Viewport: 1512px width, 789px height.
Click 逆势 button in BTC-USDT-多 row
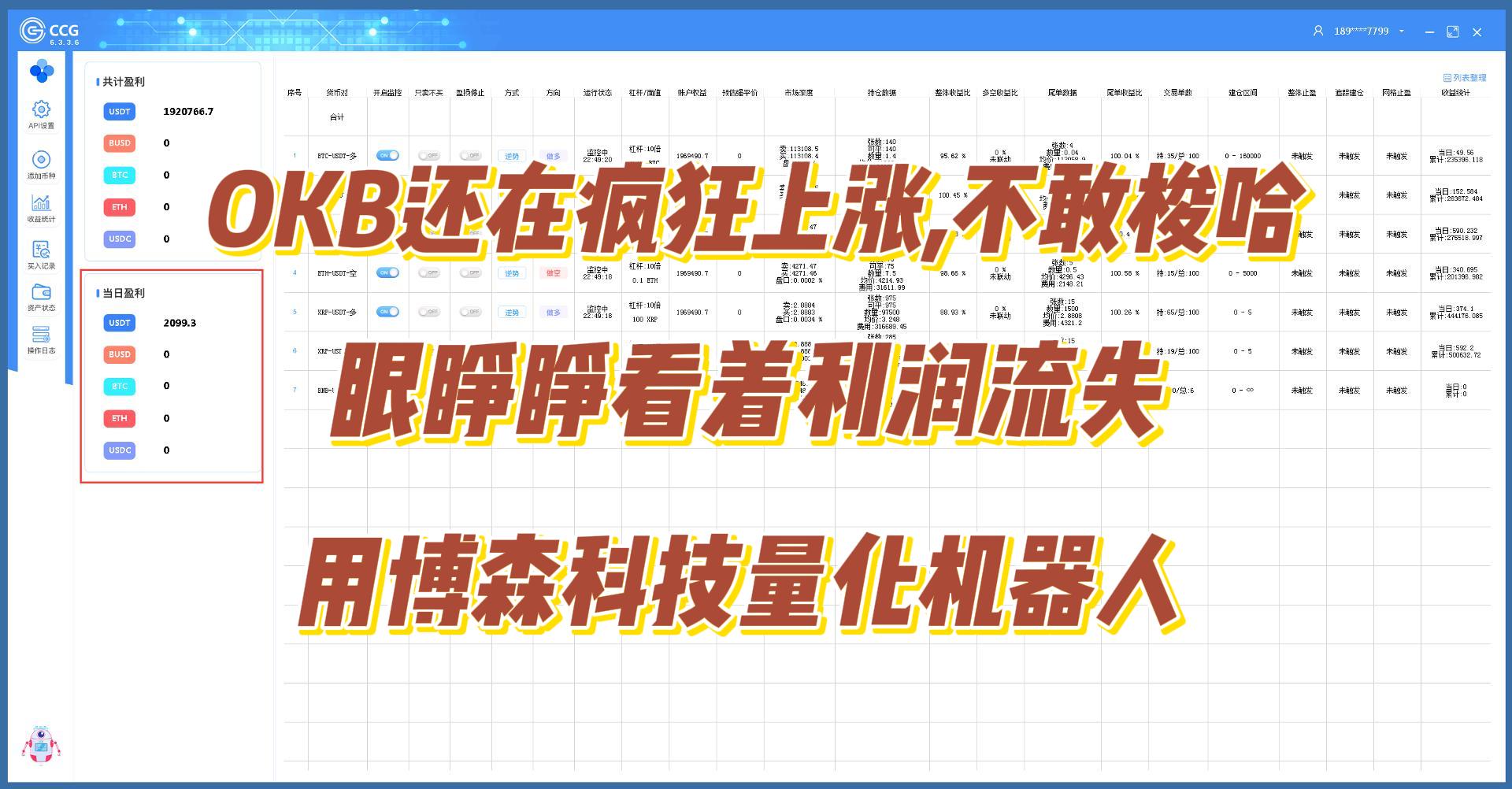click(x=512, y=156)
